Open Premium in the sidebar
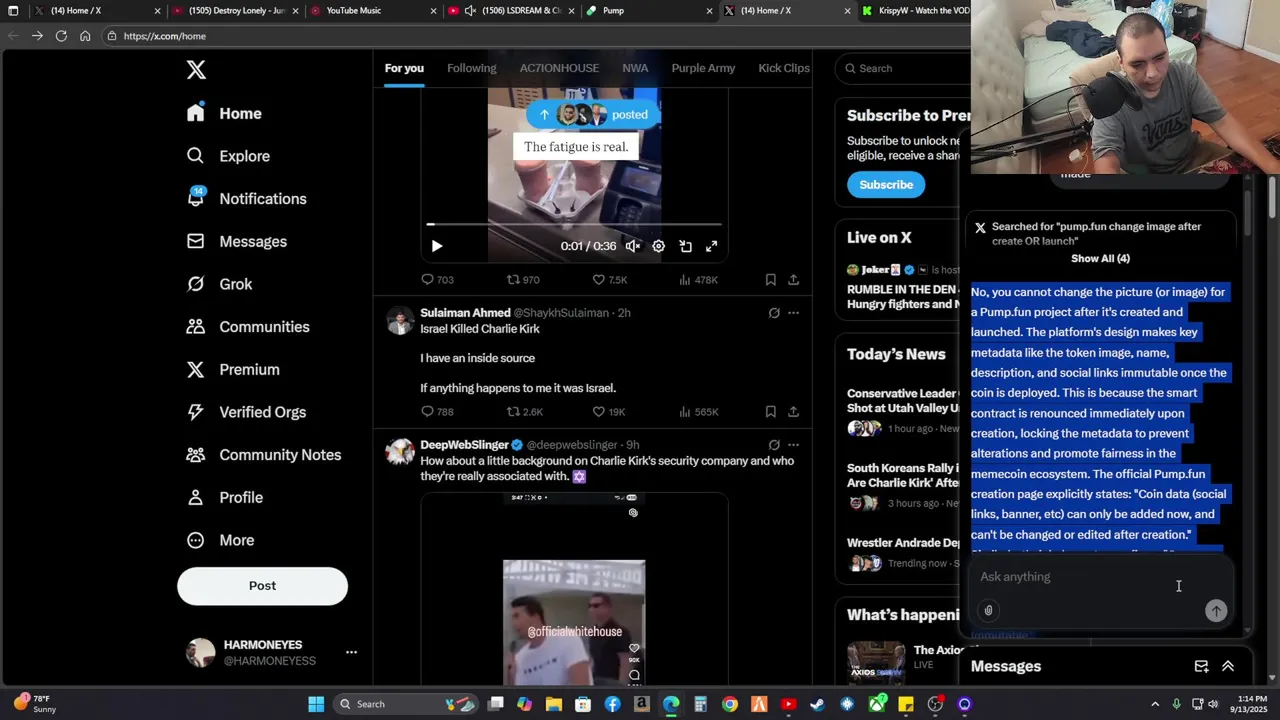Screen dimensions: 1280x720 [232, 369]
